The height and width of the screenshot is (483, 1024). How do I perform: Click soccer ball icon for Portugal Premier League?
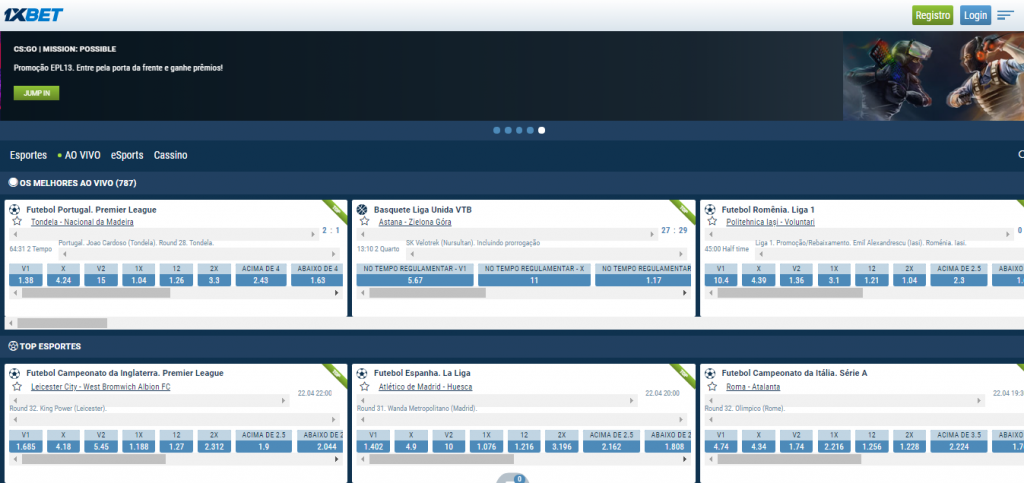click(x=15, y=210)
